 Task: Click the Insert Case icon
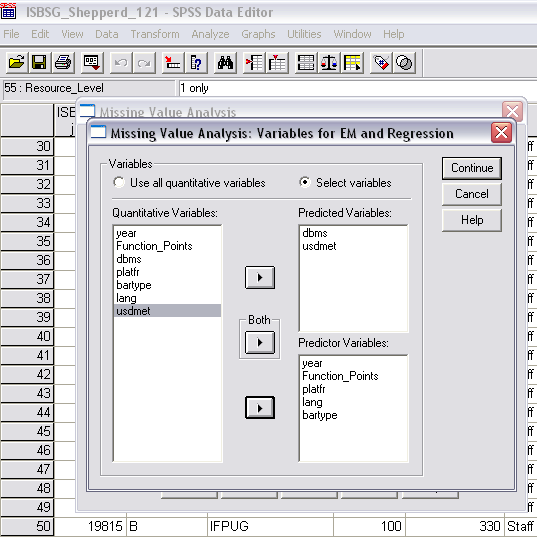tap(254, 63)
